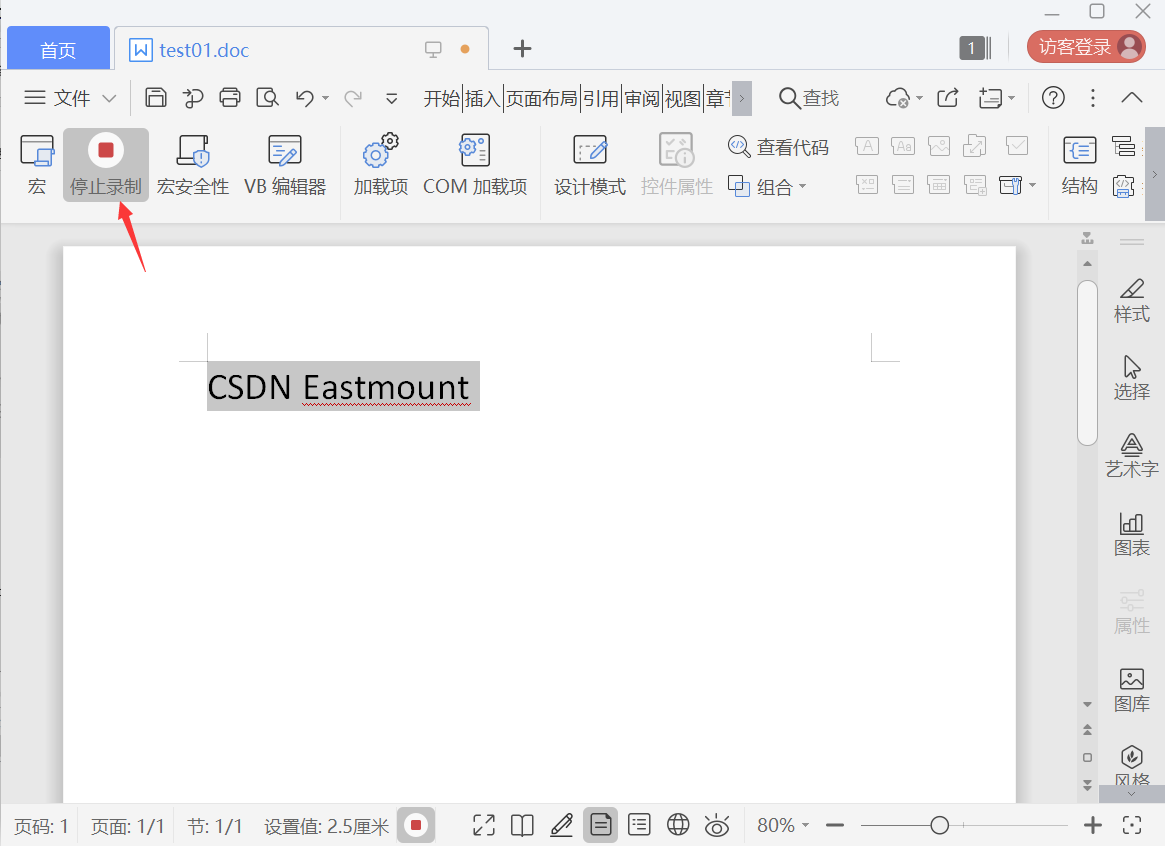Open the help question mark icon
Image resolution: width=1165 pixels, height=846 pixels.
click(x=1053, y=98)
